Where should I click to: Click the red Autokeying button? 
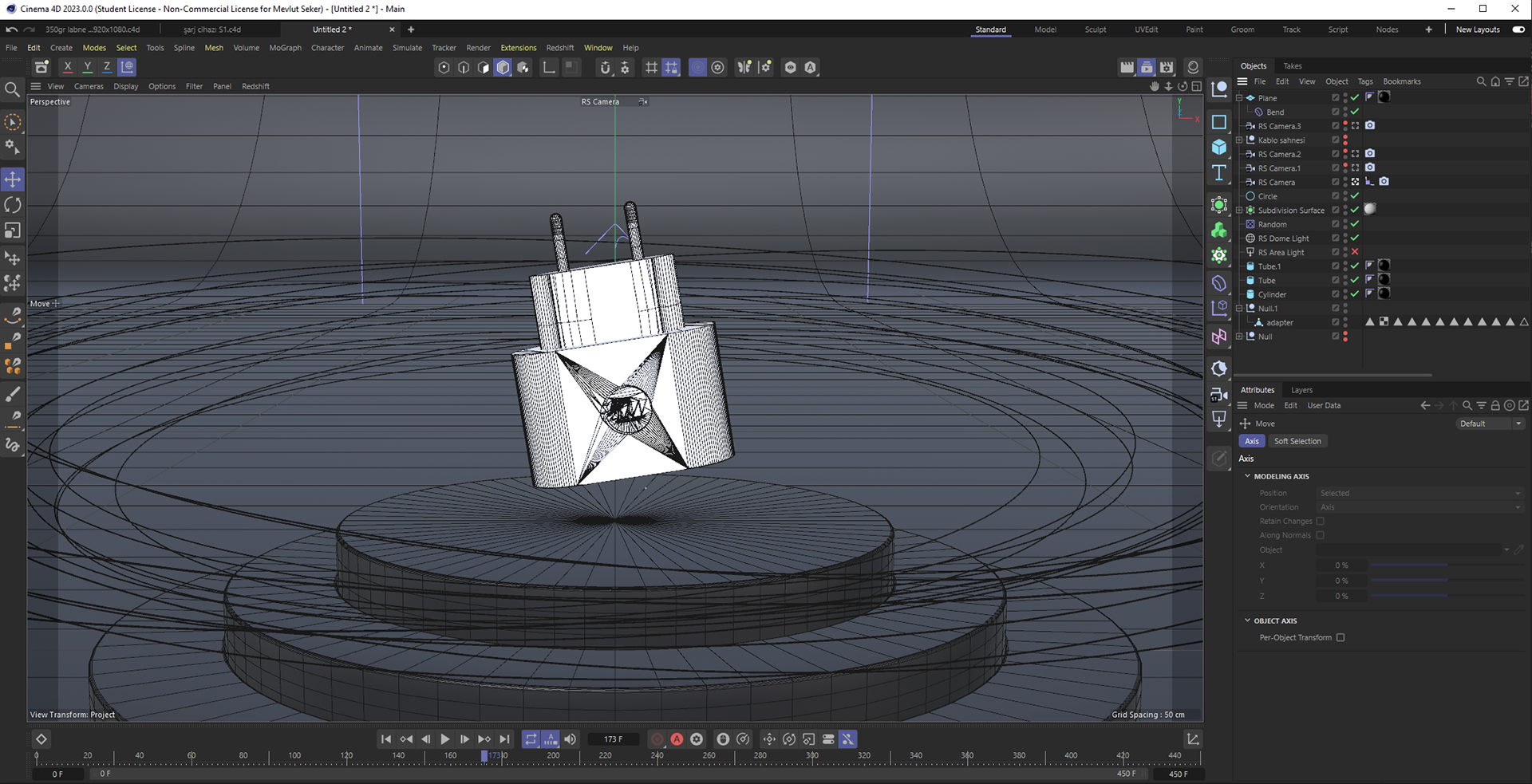point(677,739)
